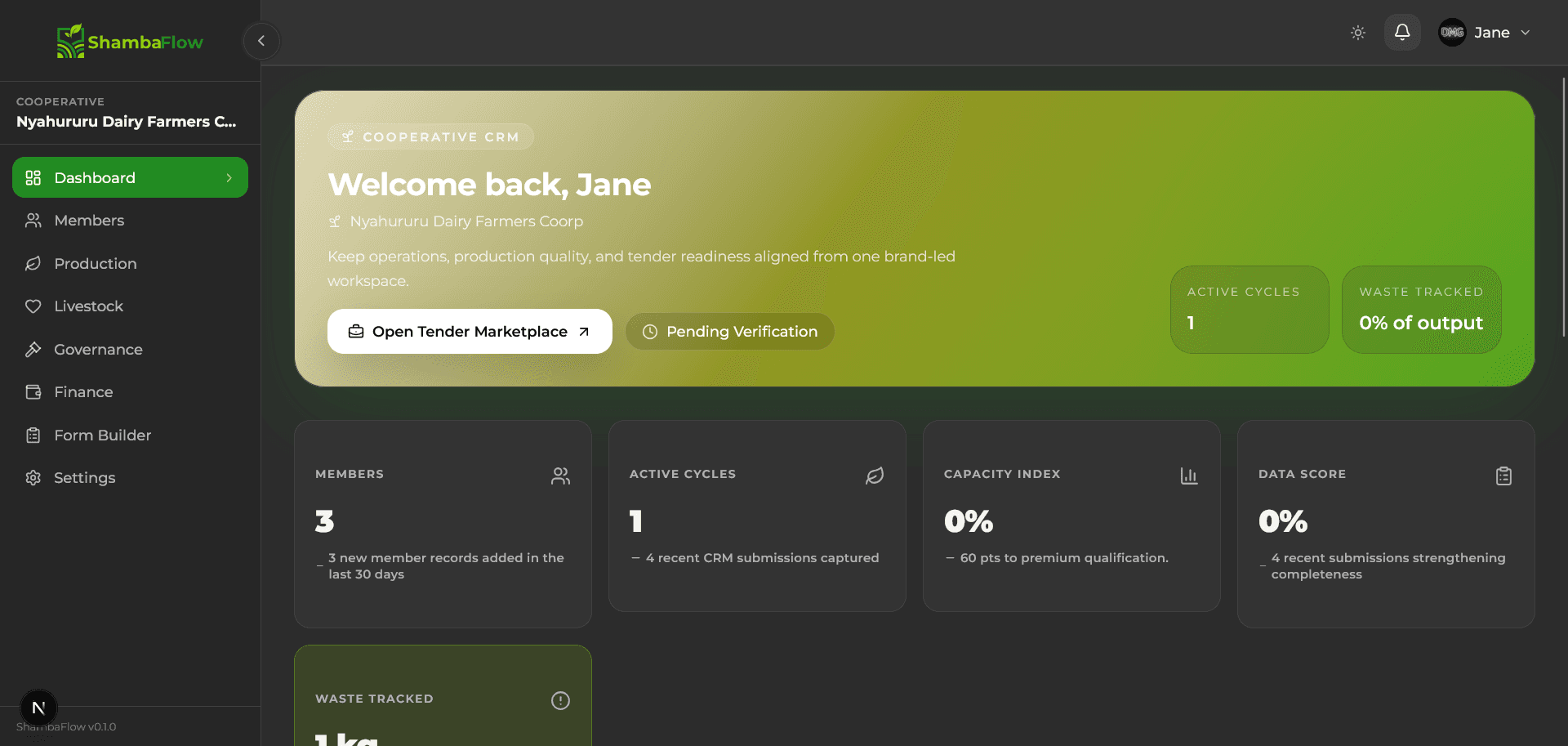The width and height of the screenshot is (1568, 746).
Task: Click the Waste Tracked banner tile
Action: coord(1422,310)
